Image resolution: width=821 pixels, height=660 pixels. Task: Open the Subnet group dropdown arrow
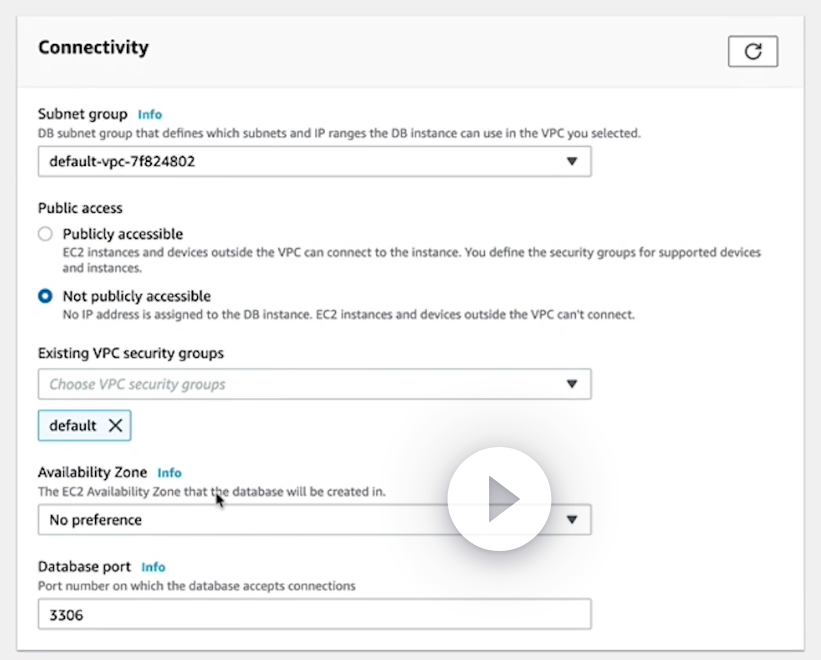(x=572, y=161)
